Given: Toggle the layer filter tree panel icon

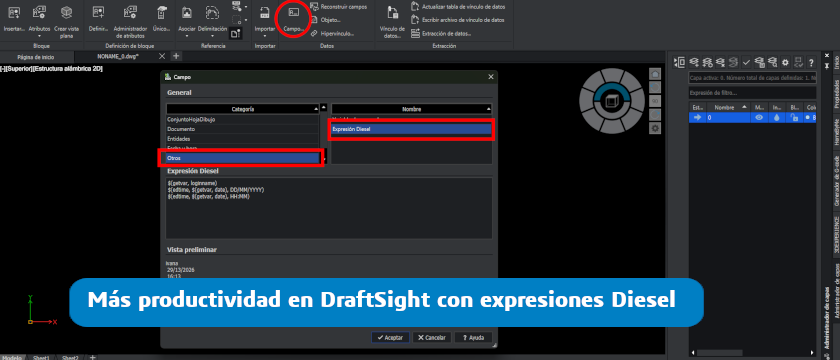Looking at the screenshot, I should tap(680, 62).
